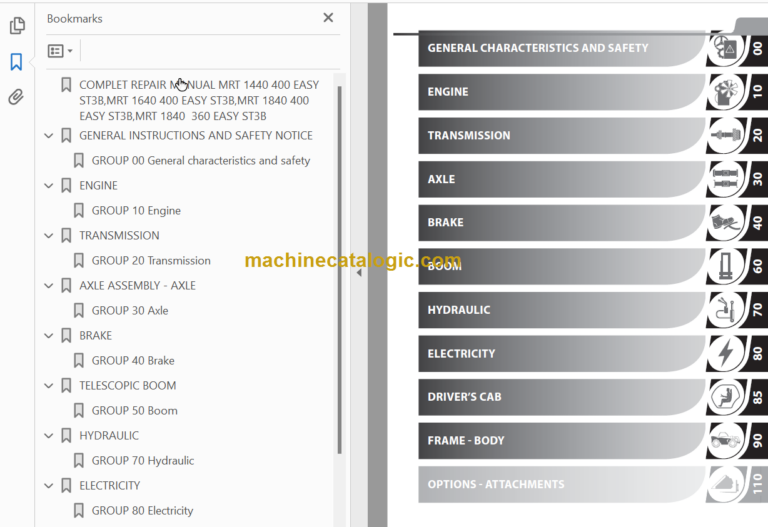Go to GROUP 70 Hydraulic bookmark
This screenshot has width=768, height=527.
(x=143, y=460)
